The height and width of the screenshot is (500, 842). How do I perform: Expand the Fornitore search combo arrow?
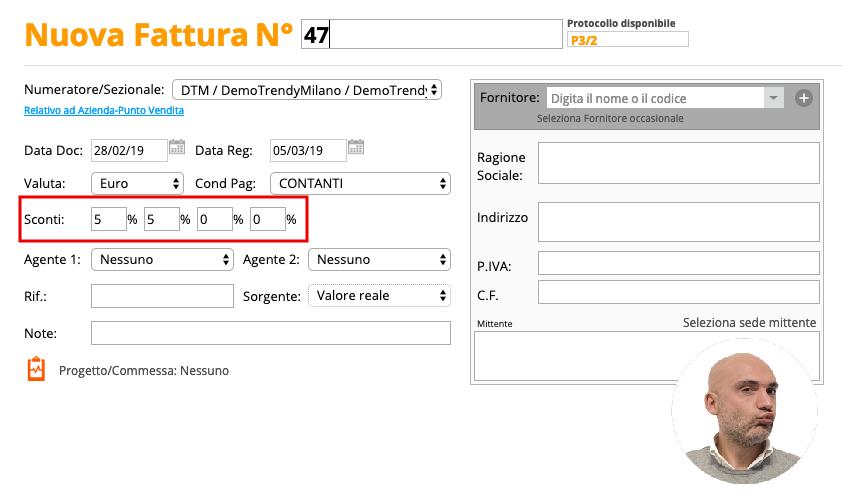click(773, 98)
